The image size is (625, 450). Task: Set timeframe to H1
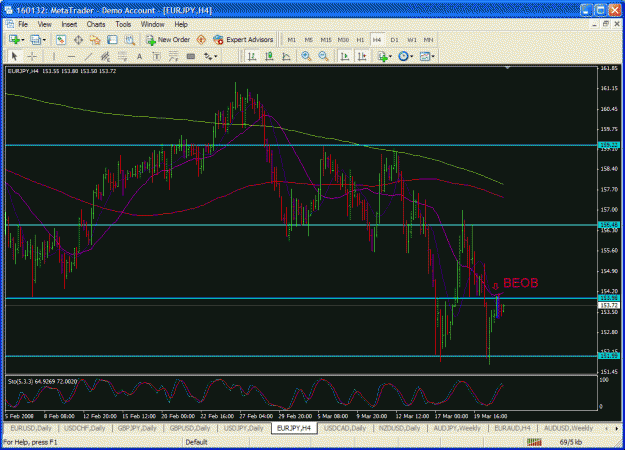[360, 40]
